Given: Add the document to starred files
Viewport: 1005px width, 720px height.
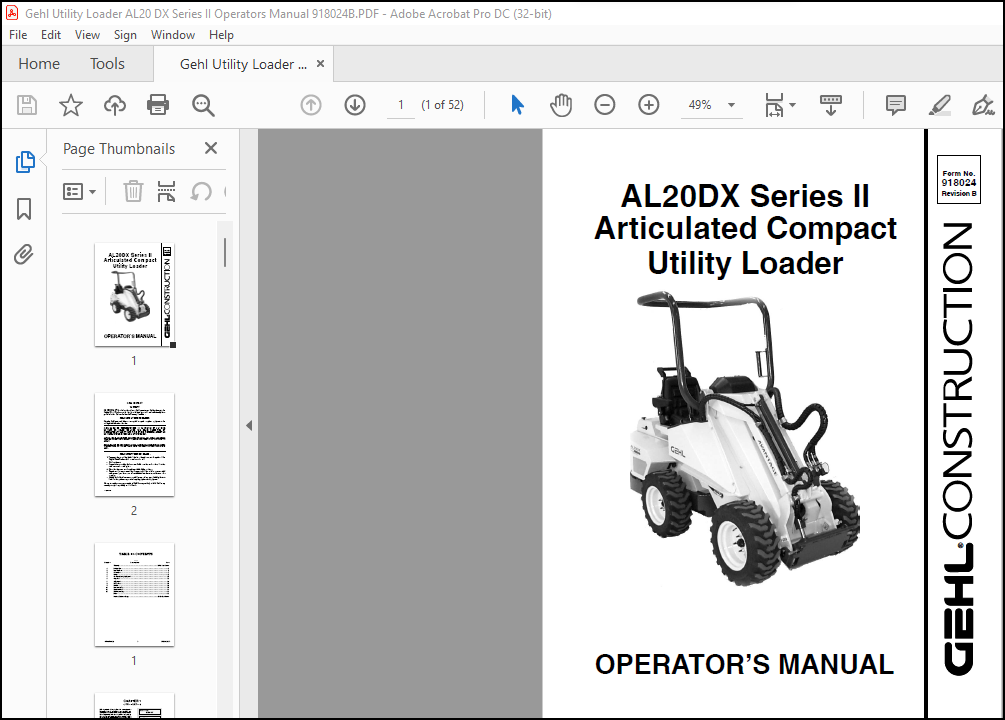Looking at the screenshot, I should [71, 105].
